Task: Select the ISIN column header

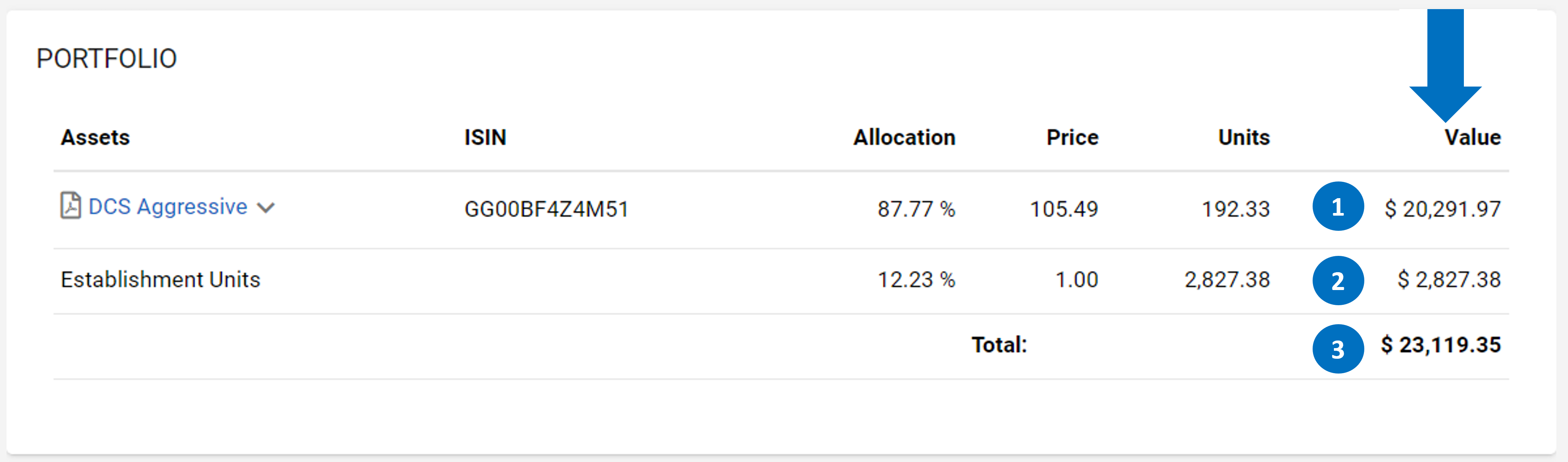Action: tap(485, 137)
